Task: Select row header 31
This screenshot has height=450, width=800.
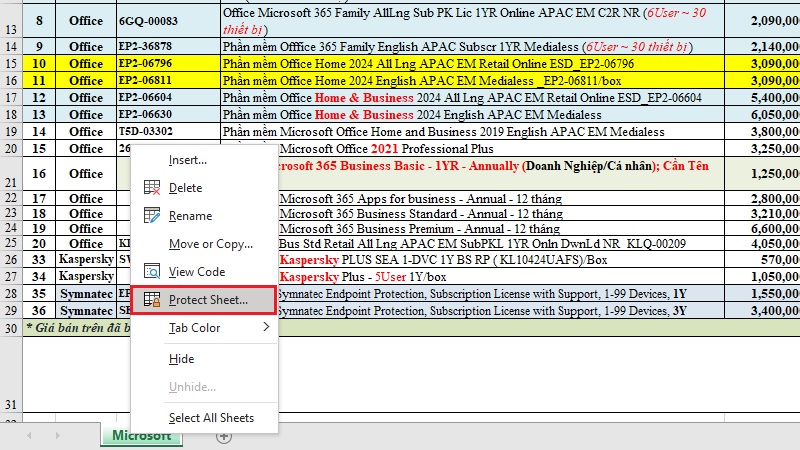Action: 11,374
